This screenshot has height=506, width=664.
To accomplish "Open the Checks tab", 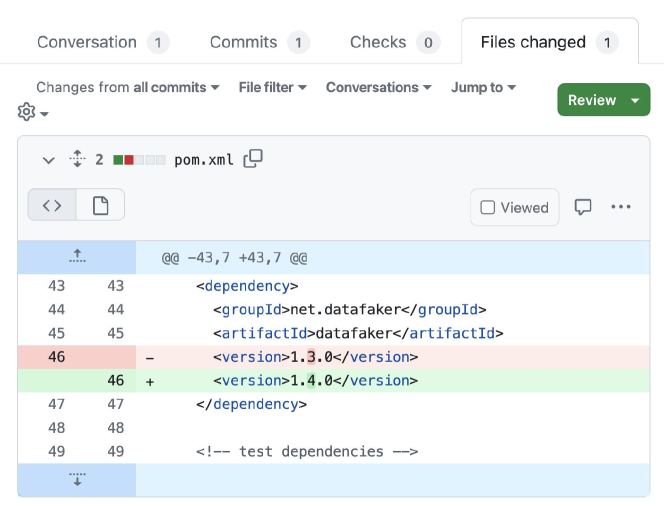I will [394, 42].
